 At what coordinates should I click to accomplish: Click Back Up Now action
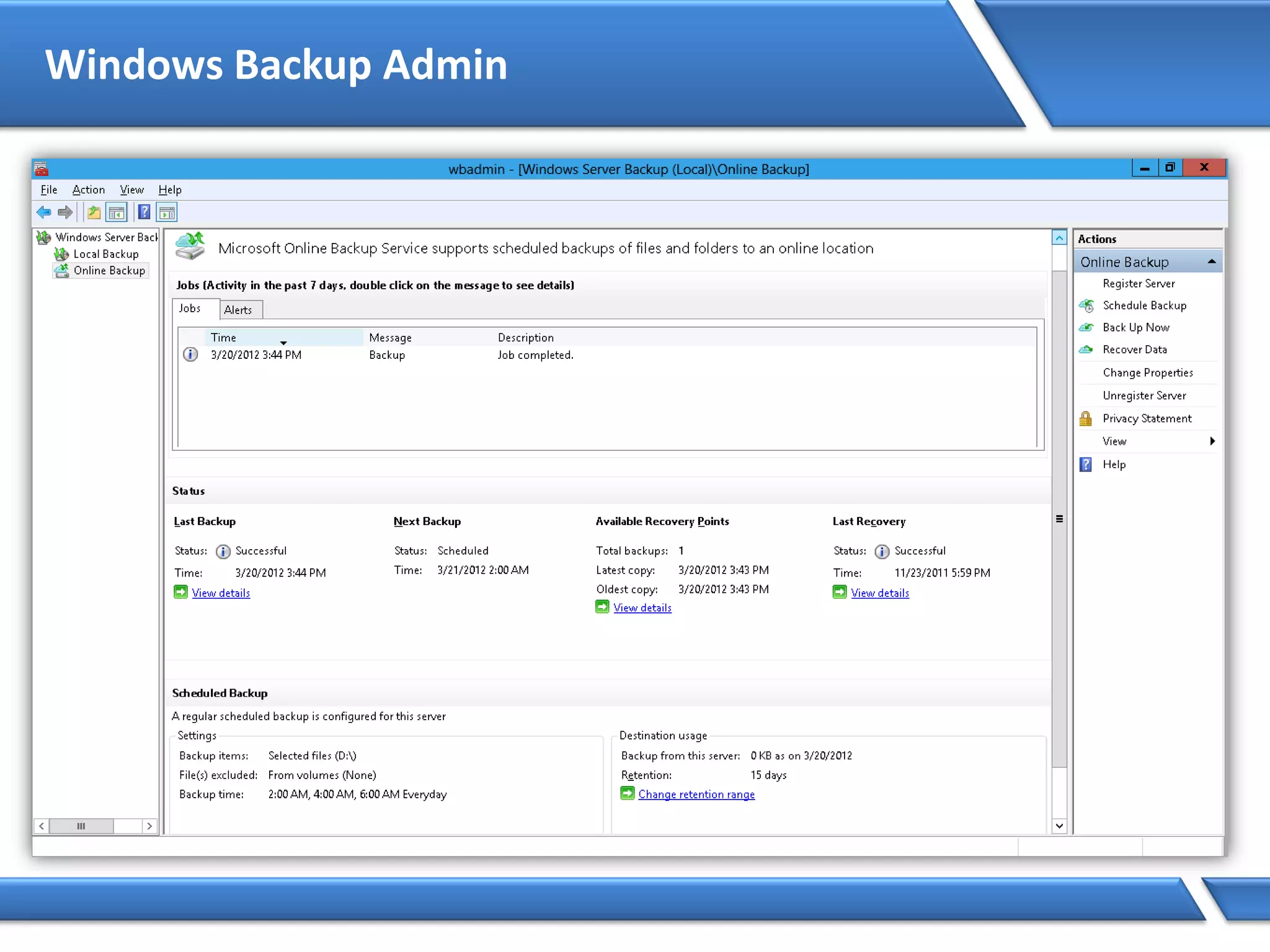click(x=1136, y=327)
